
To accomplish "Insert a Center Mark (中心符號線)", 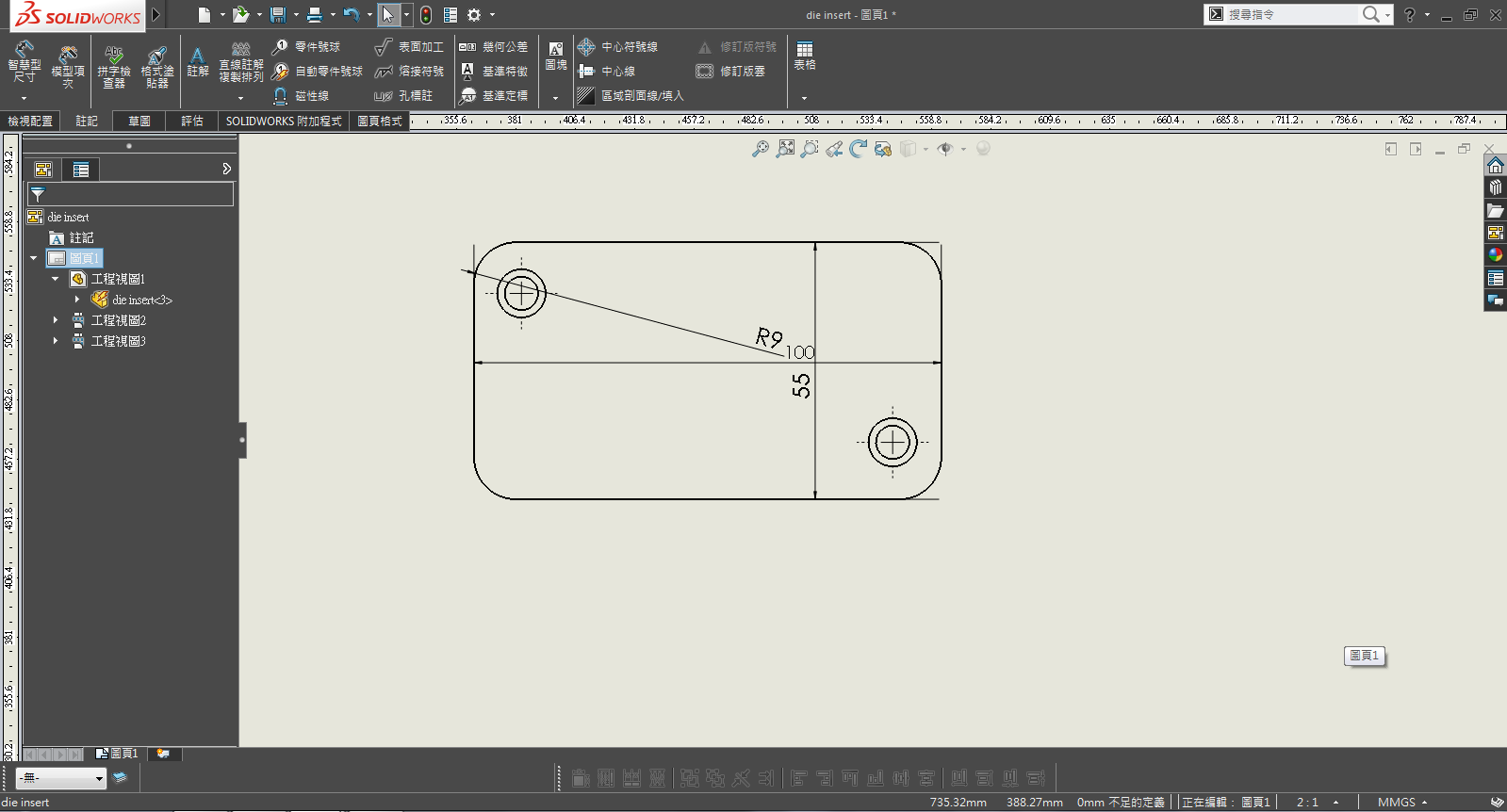I will pos(617,46).
